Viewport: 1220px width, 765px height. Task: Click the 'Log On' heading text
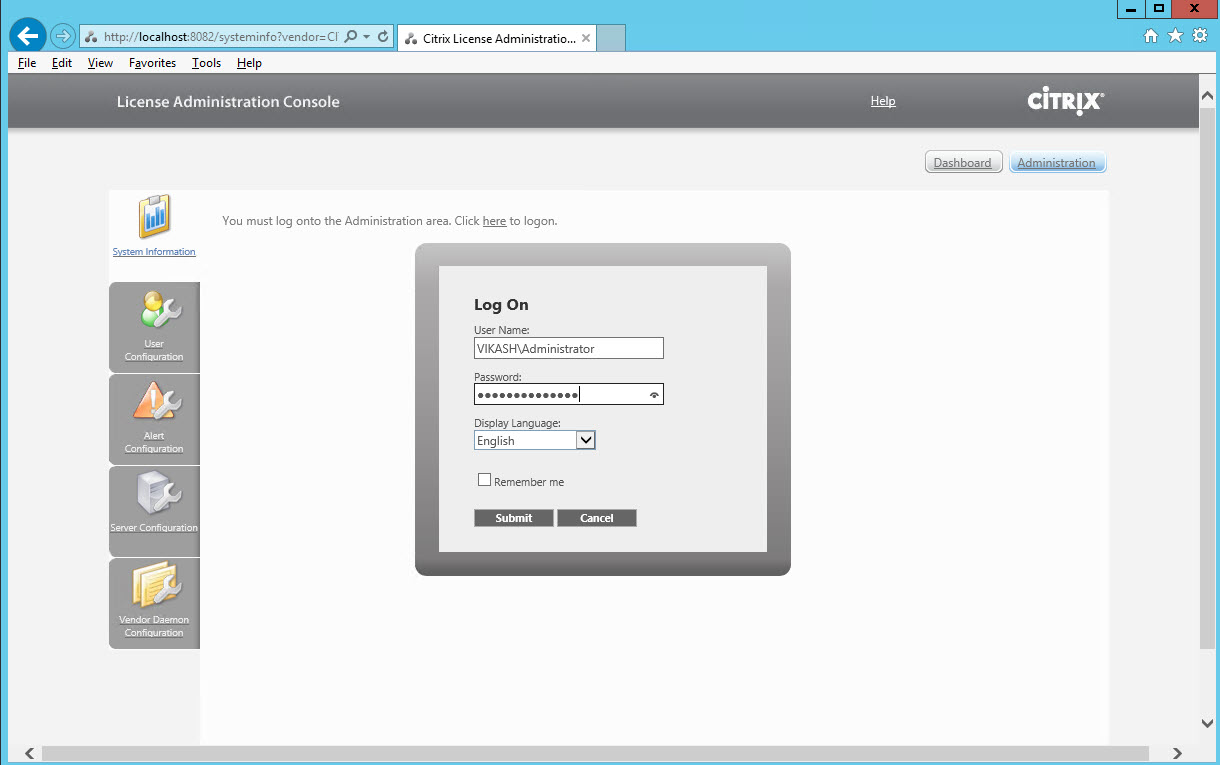tap(501, 305)
